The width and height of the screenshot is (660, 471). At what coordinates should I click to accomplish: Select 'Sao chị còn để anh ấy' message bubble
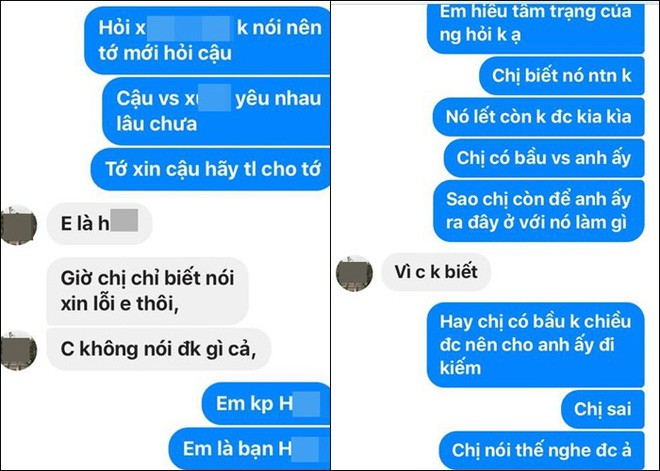539,210
